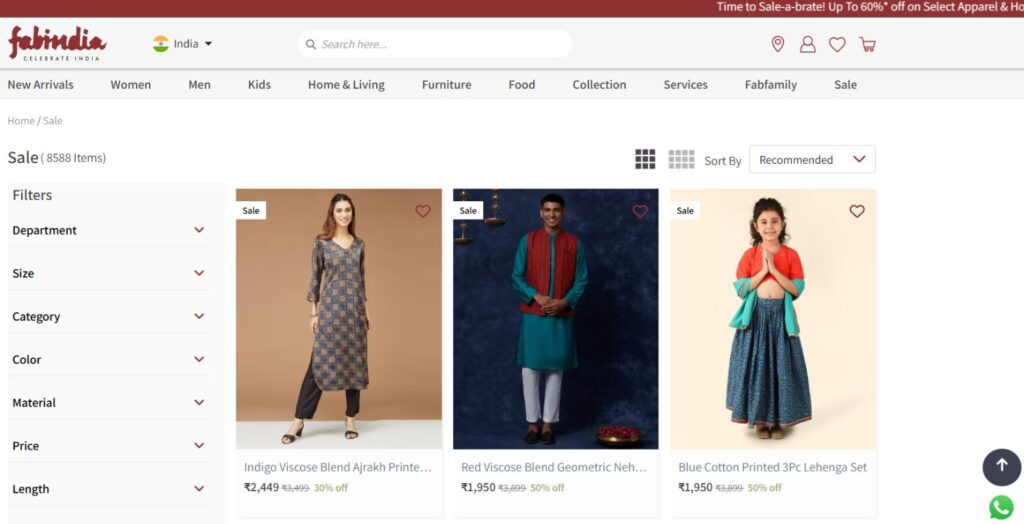Open the Fabfamily menu
The width and height of the screenshot is (1024, 524).
coord(771,84)
